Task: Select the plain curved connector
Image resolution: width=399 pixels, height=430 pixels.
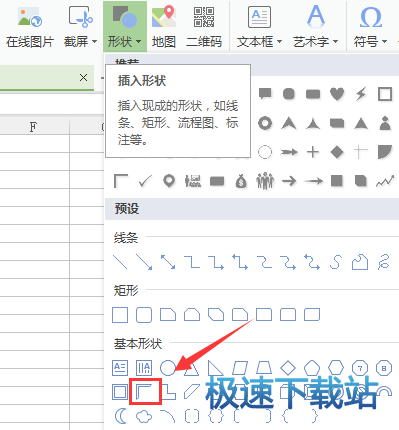Action: point(264,262)
